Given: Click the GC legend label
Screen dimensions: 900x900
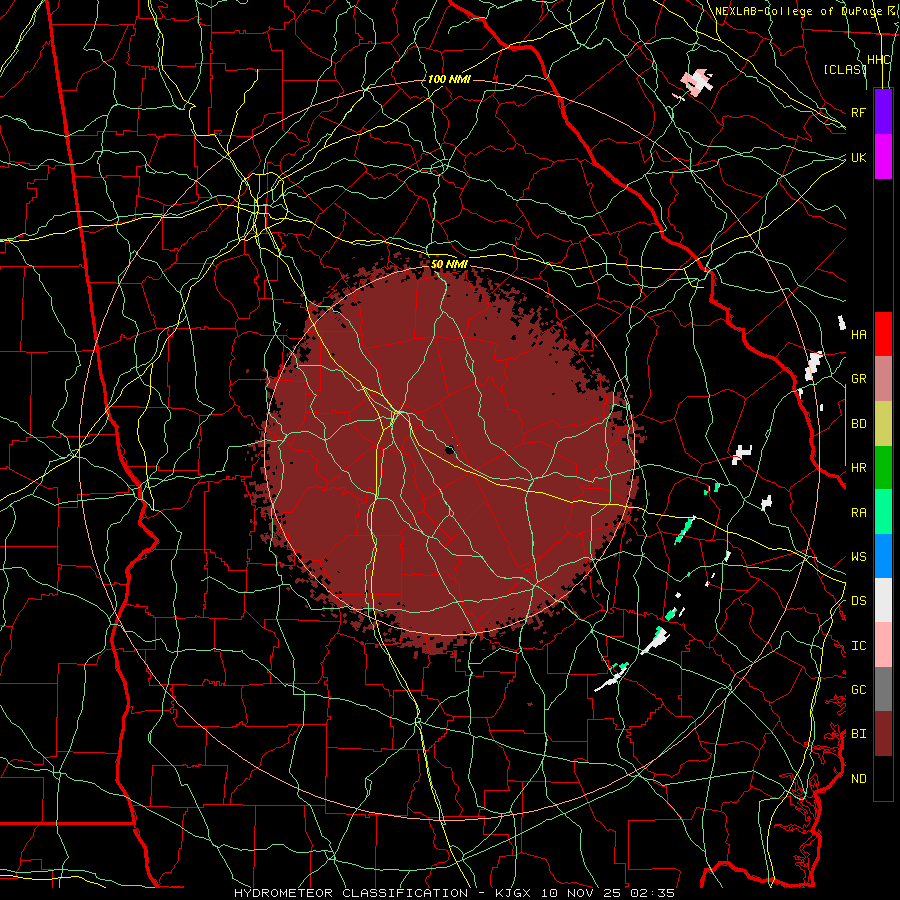Looking at the screenshot, I should [858, 690].
